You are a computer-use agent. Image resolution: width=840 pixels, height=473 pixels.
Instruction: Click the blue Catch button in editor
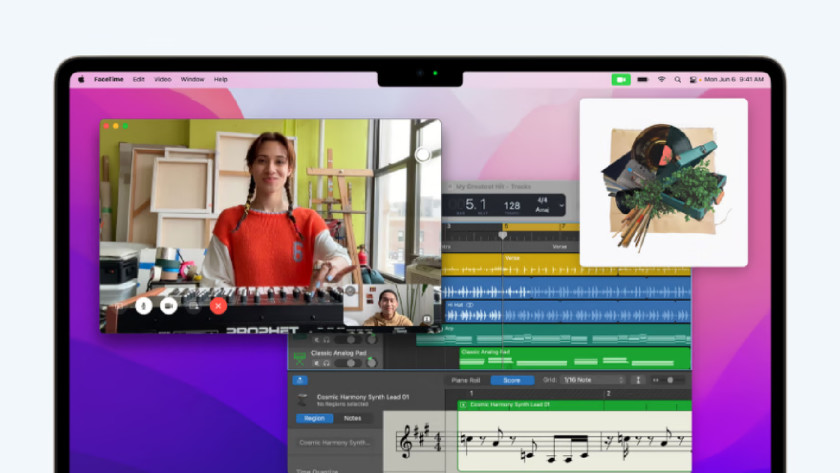pos(300,380)
